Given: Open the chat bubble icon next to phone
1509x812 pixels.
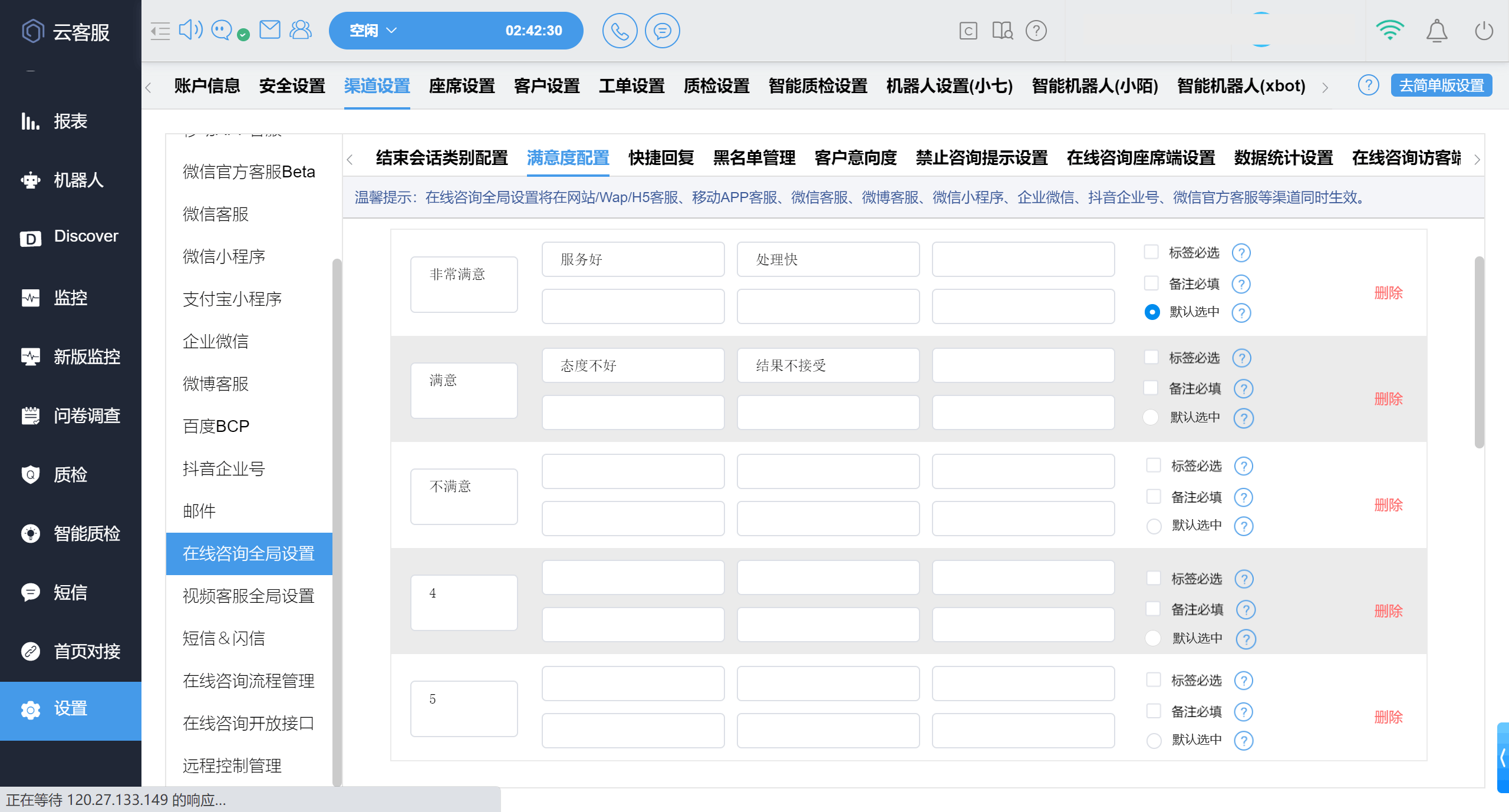Looking at the screenshot, I should click(x=662, y=31).
